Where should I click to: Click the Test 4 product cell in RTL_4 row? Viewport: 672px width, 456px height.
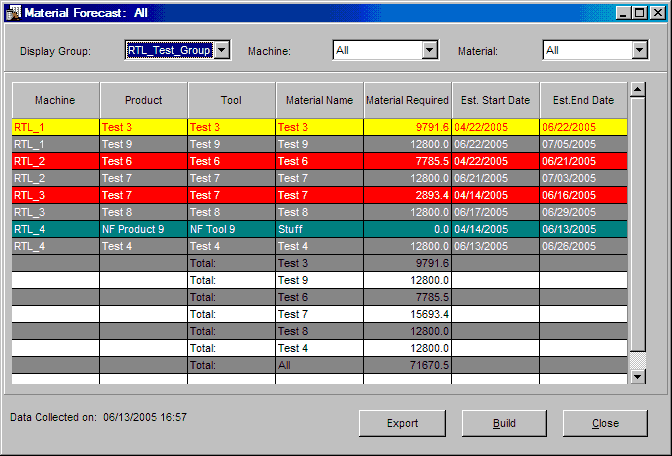click(x=144, y=246)
